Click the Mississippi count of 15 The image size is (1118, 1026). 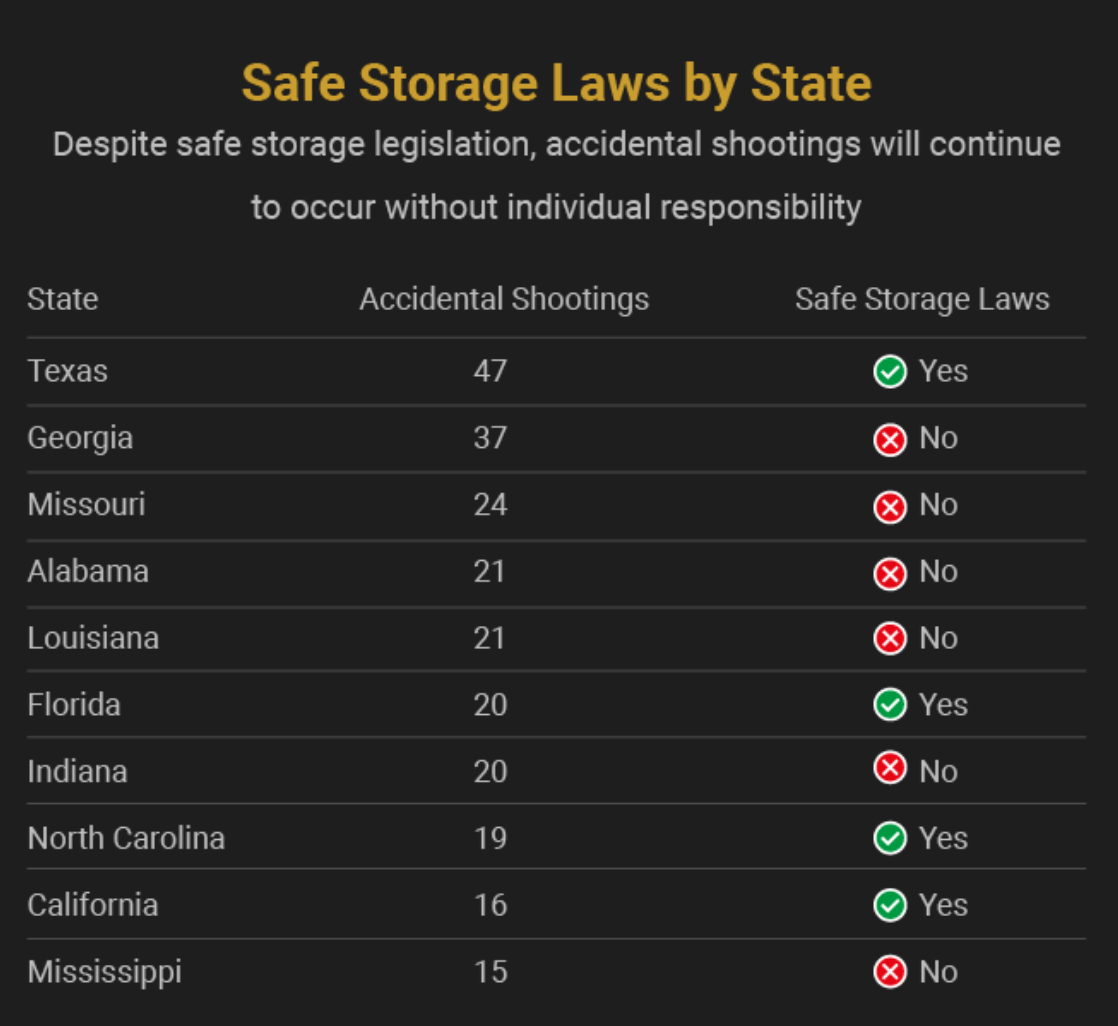(490, 972)
